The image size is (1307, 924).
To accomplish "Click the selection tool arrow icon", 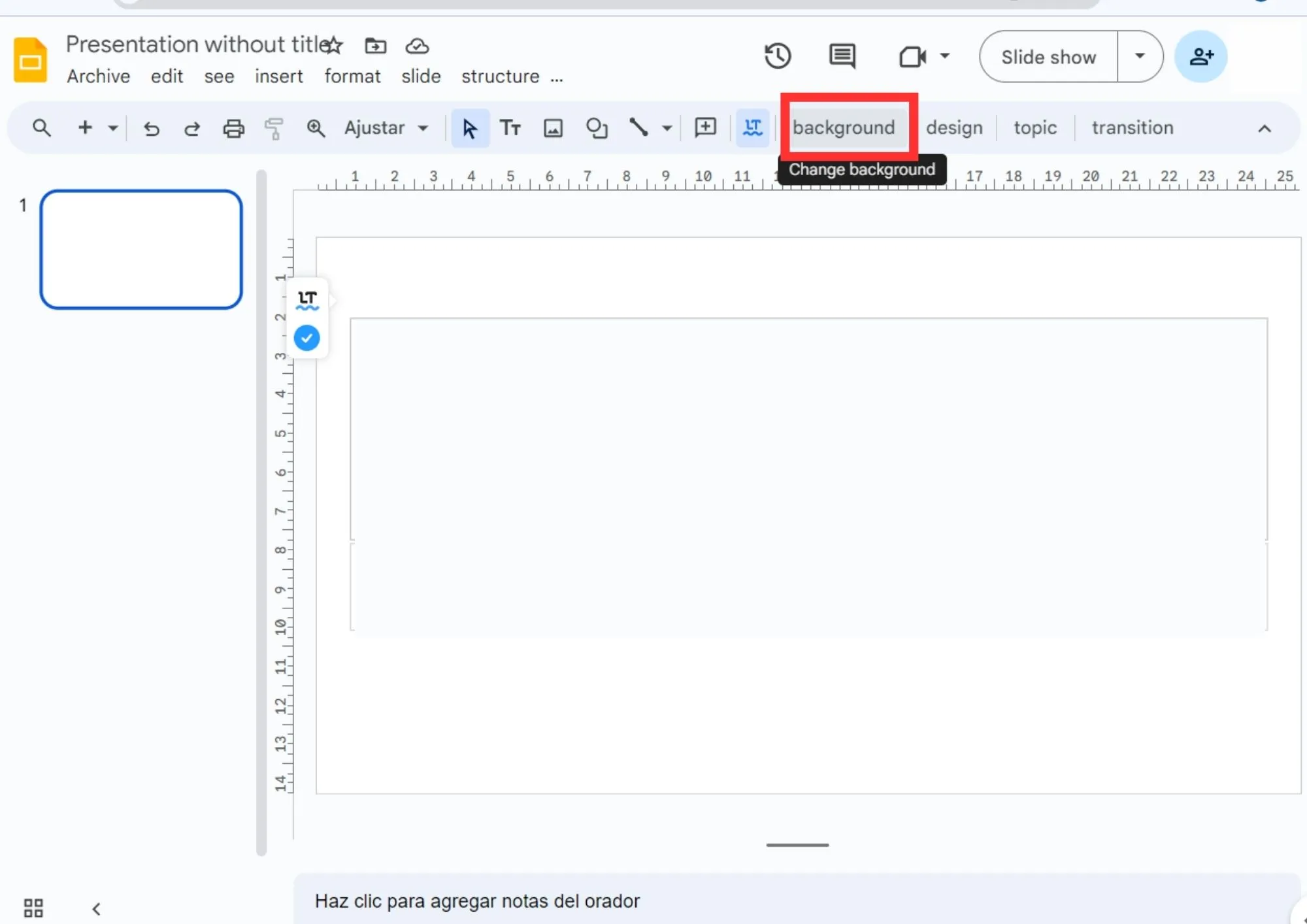I will click(x=468, y=128).
